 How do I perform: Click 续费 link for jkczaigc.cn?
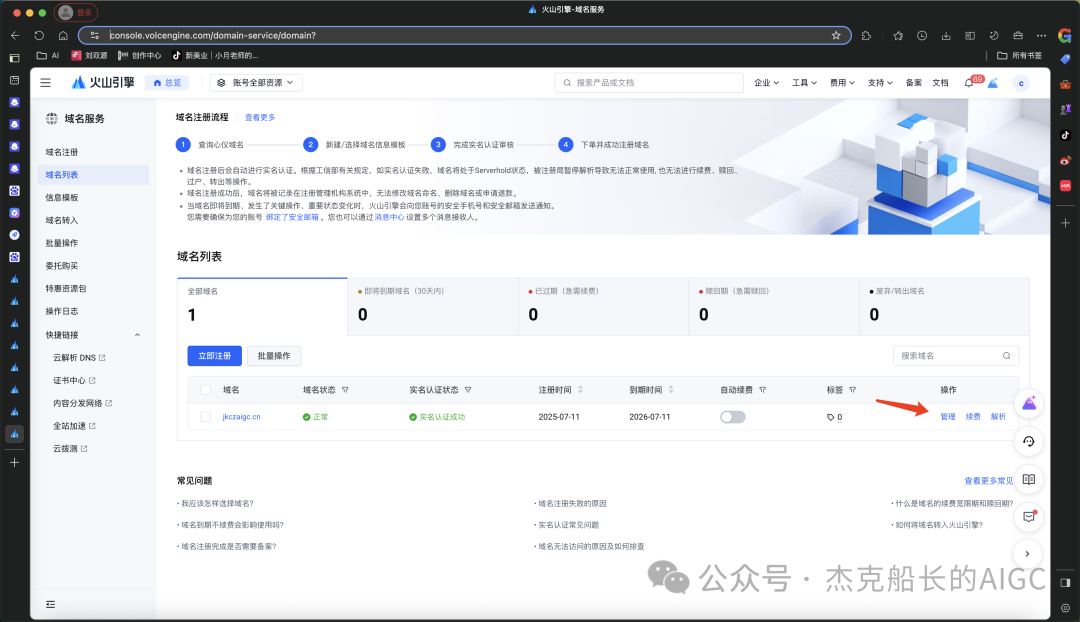click(x=973, y=417)
